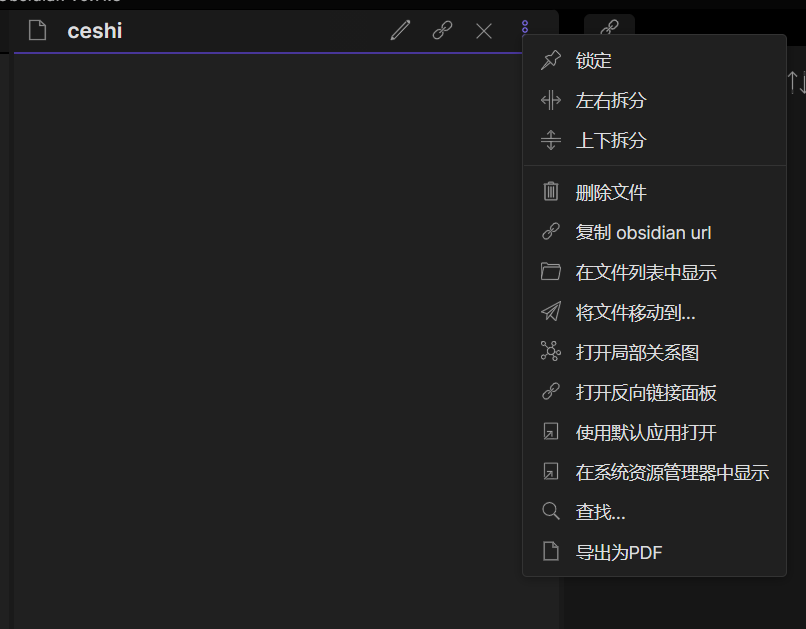The height and width of the screenshot is (629, 806).
Task: Click the pencil edit mode icon
Action: [400, 30]
